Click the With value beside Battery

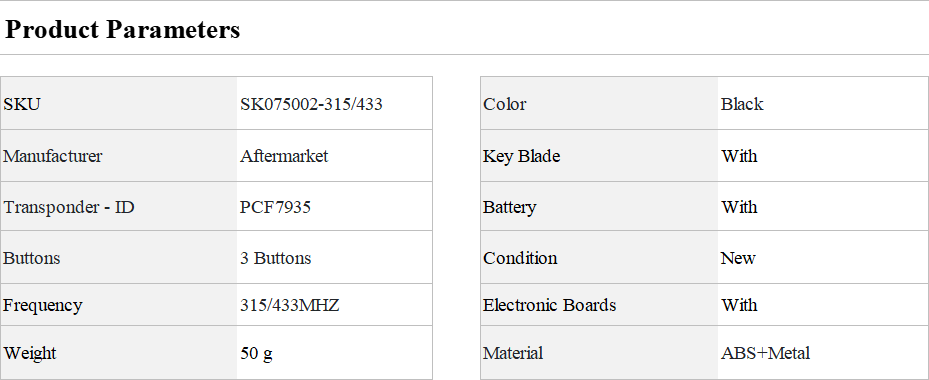point(739,207)
